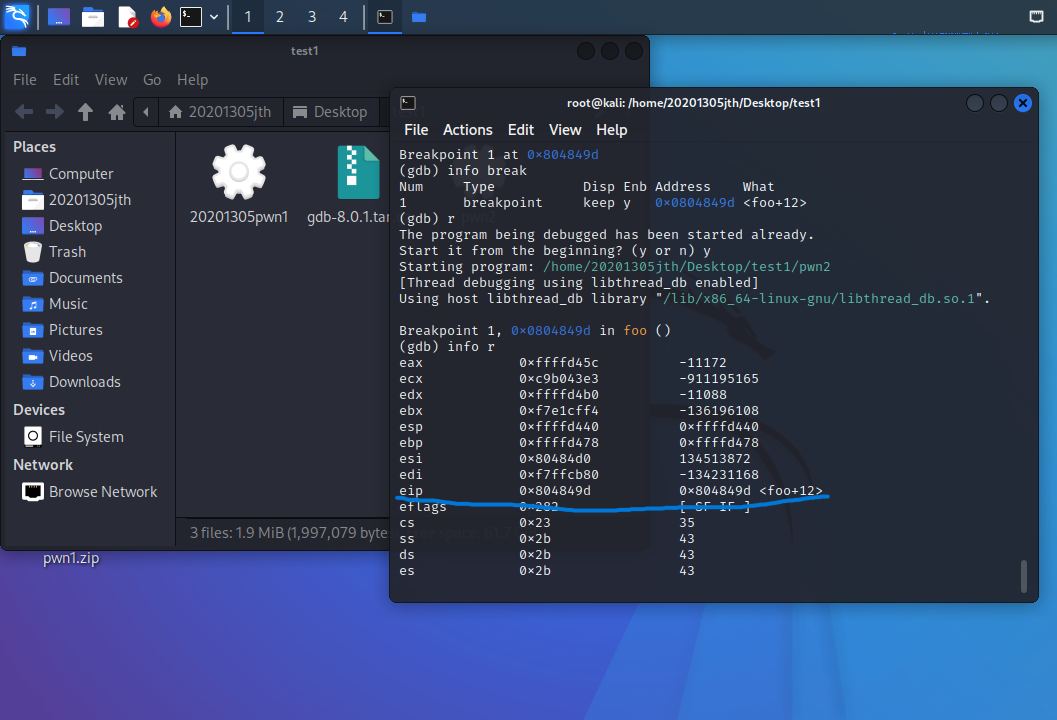Go forward in the file manager
This screenshot has width=1057, height=720.
tap(55, 112)
